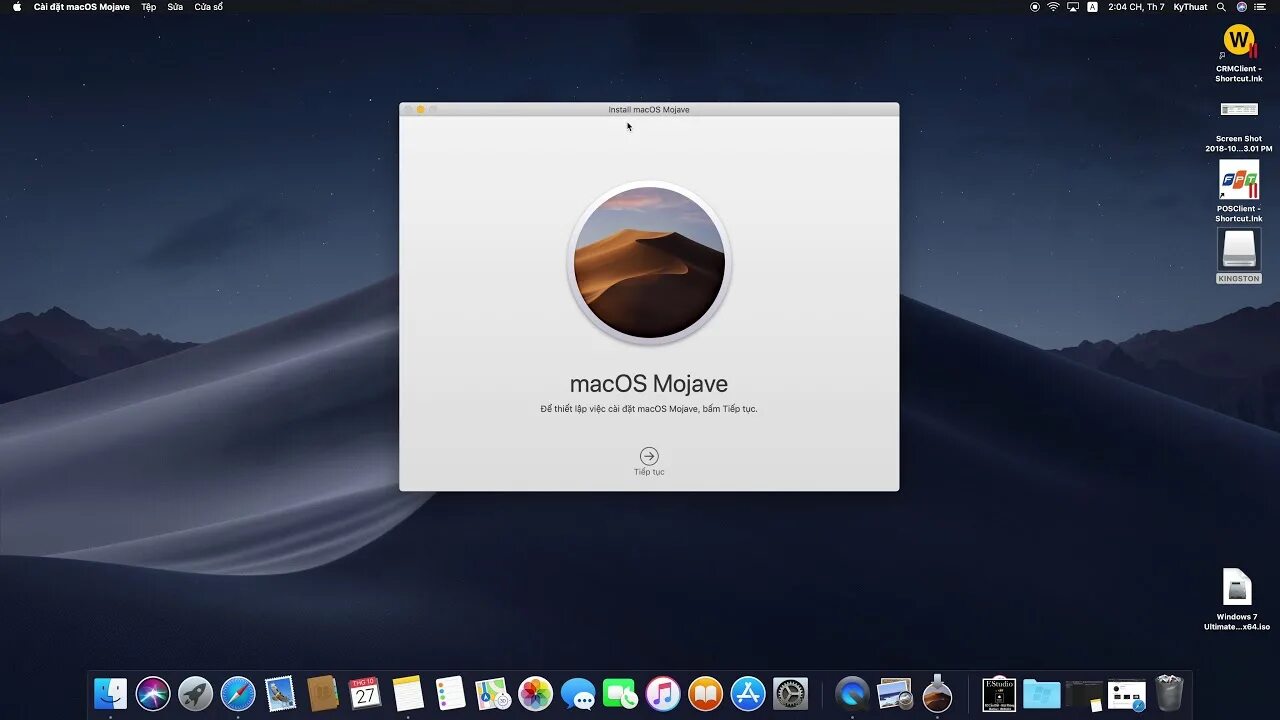Open Spotlight search in menu bar
This screenshot has width=1280, height=720.
[x=1221, y=7]
